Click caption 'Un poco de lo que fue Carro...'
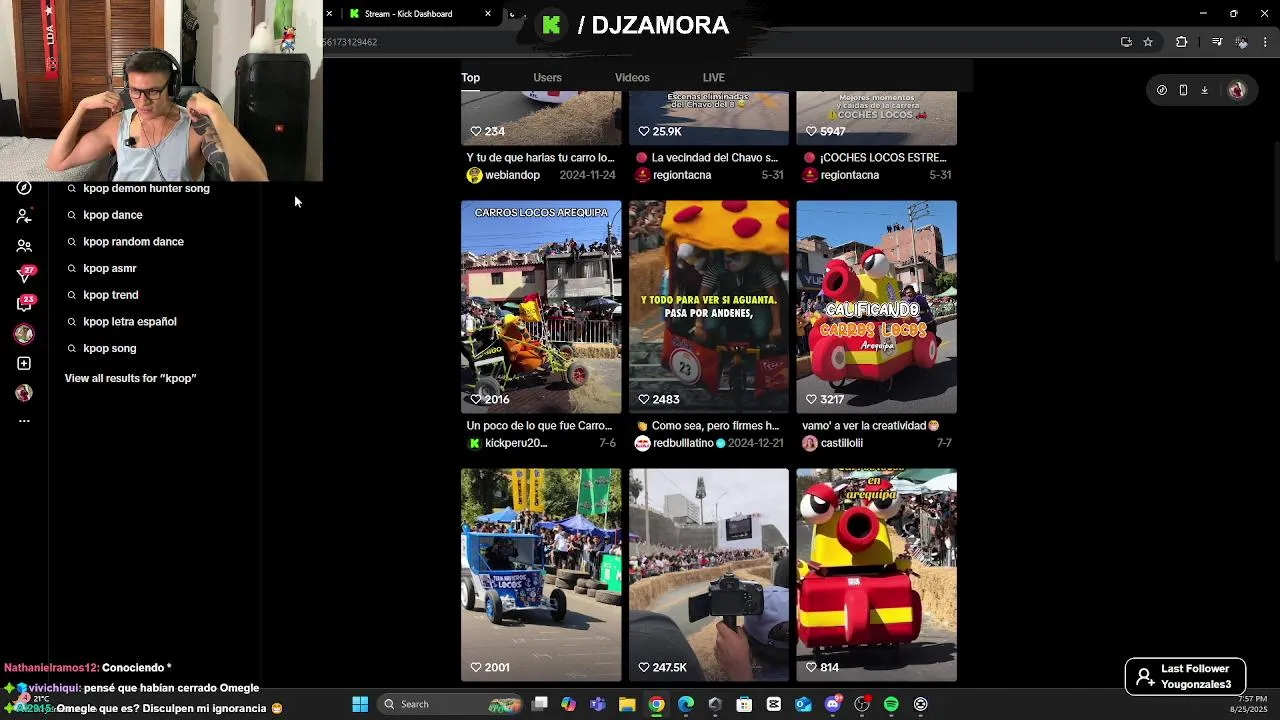Image resolution: width=1280 pixels, height=720 pixels. point(539,426)
